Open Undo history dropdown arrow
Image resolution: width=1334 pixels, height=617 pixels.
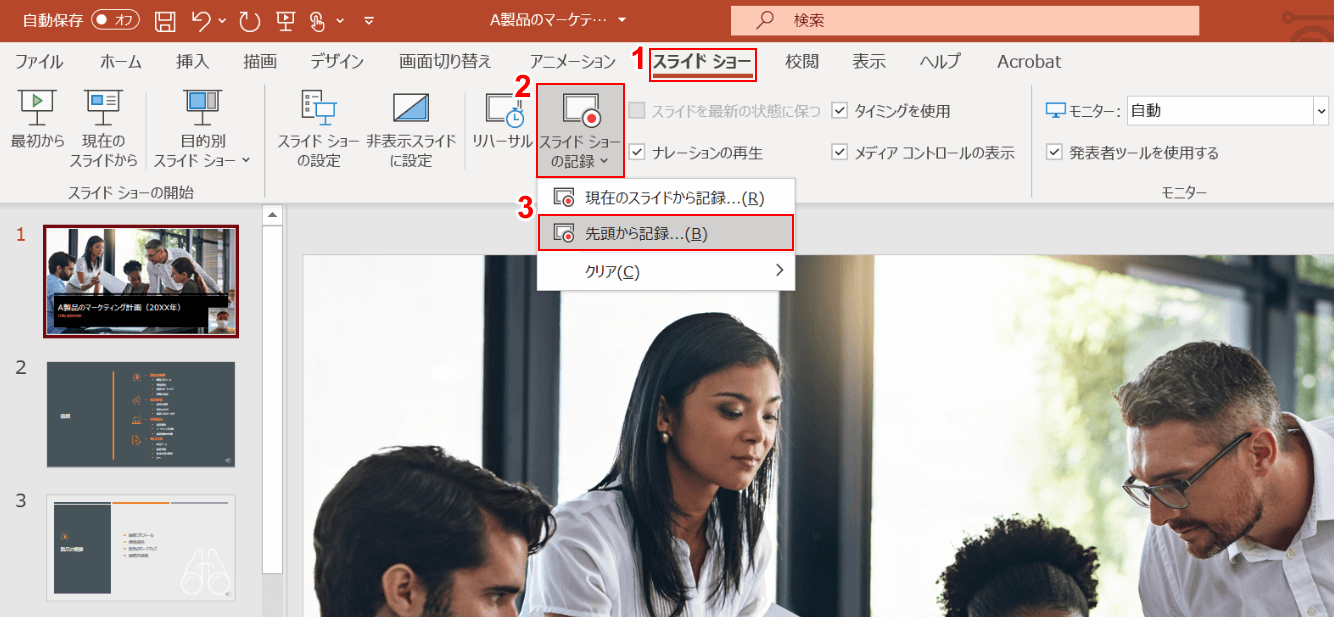222,20
